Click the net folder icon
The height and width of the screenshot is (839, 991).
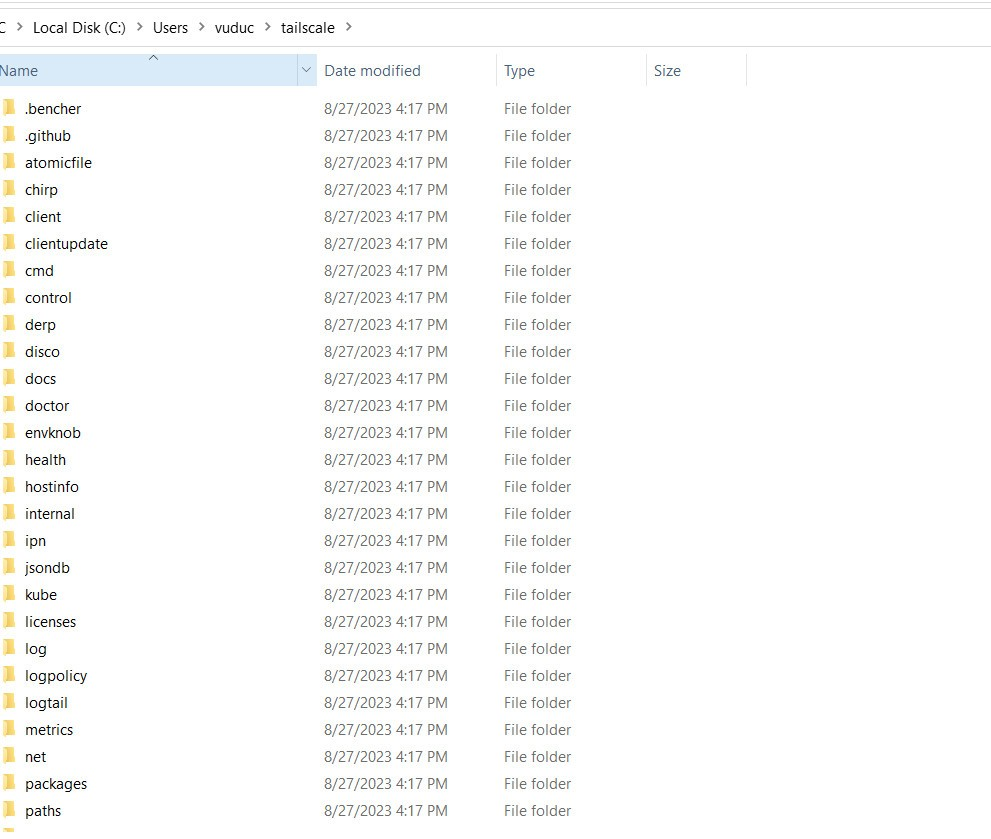(9, 756)
